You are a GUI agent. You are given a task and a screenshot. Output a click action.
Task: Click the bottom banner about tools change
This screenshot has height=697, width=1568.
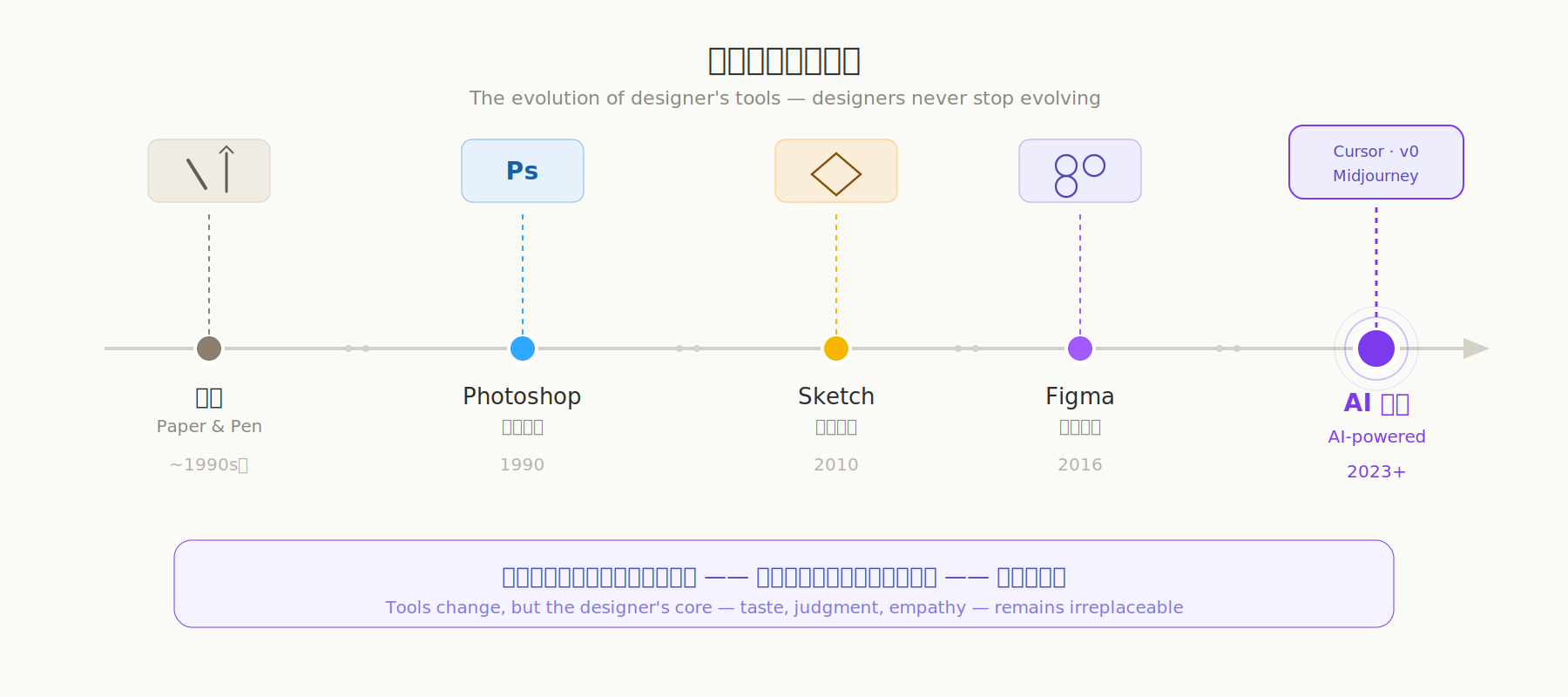coord(784,584)
